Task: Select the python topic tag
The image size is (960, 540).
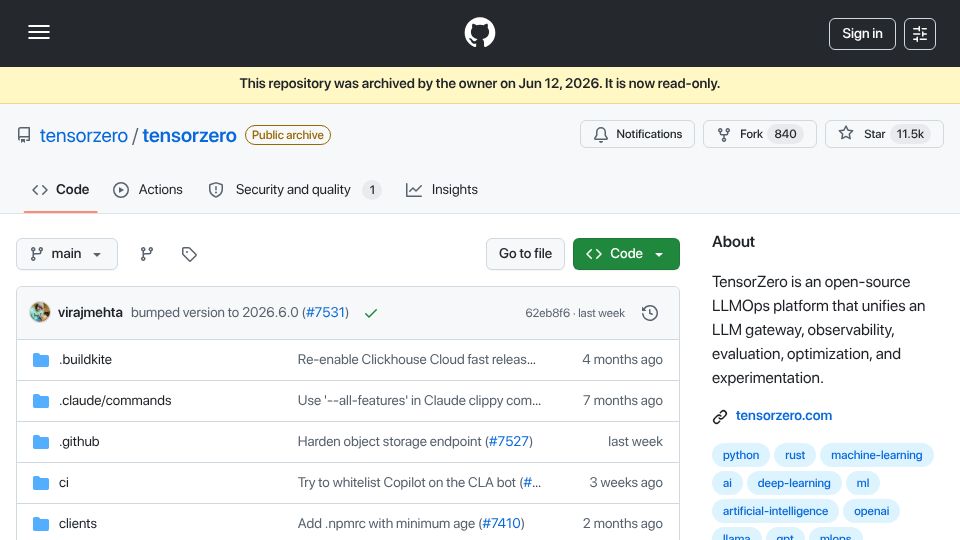Action: [741, 455]
